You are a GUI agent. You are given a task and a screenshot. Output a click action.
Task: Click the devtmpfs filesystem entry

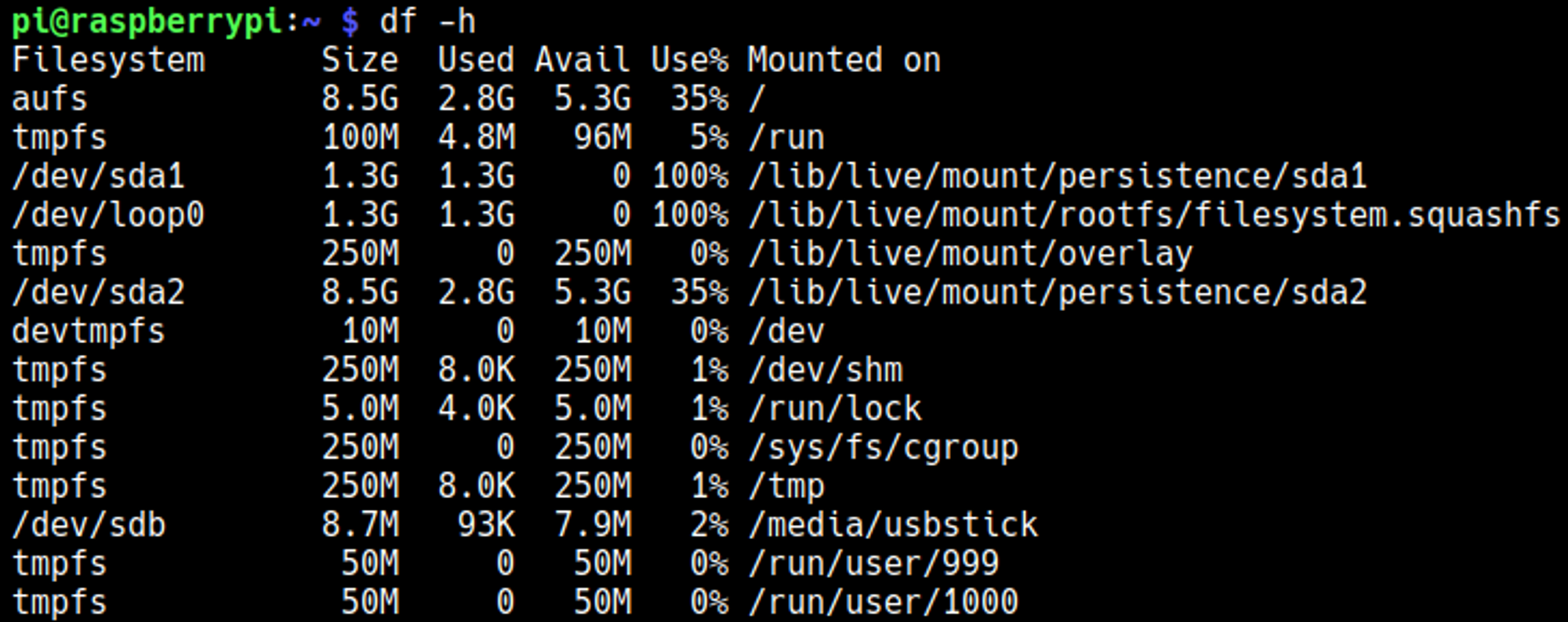point(89,331)
